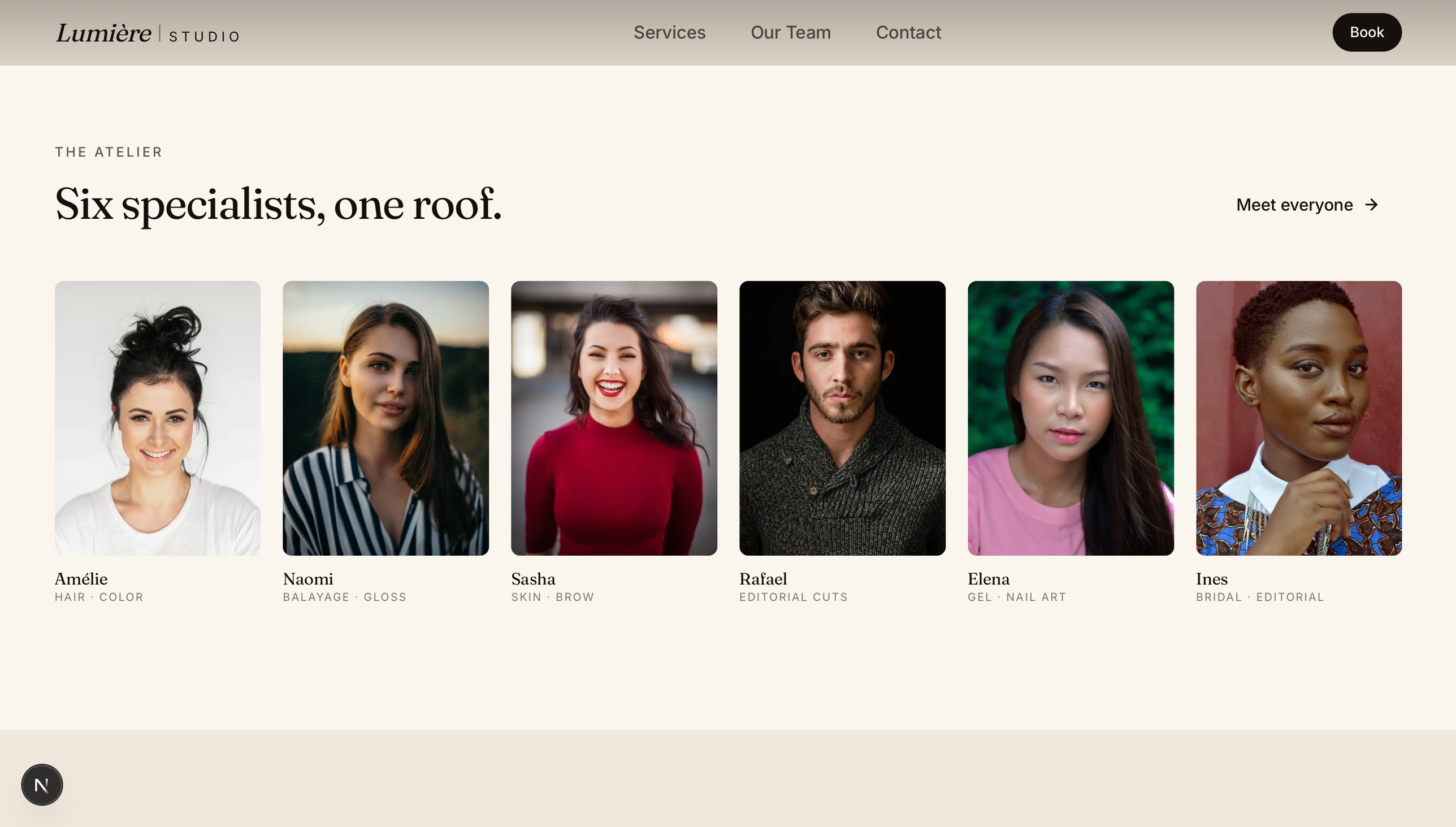Screen dimensions: 1456x827
Task: Open the Services menu item
Action: (670, 32)
